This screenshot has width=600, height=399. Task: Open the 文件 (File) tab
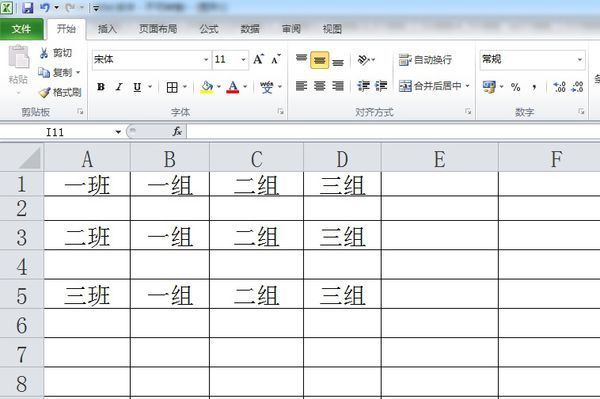(21, 29)
